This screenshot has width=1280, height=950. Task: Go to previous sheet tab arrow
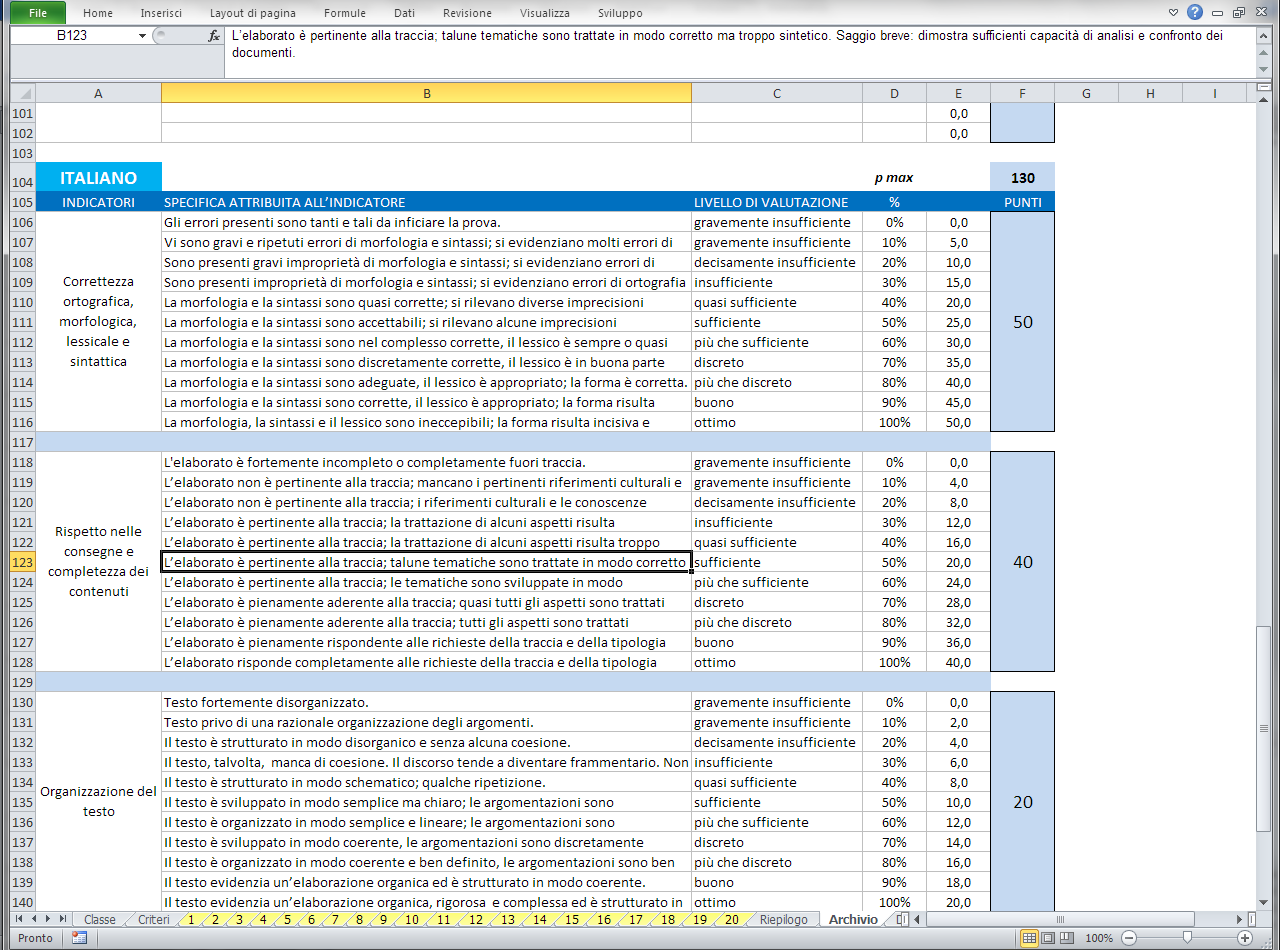tap(33, 918)
